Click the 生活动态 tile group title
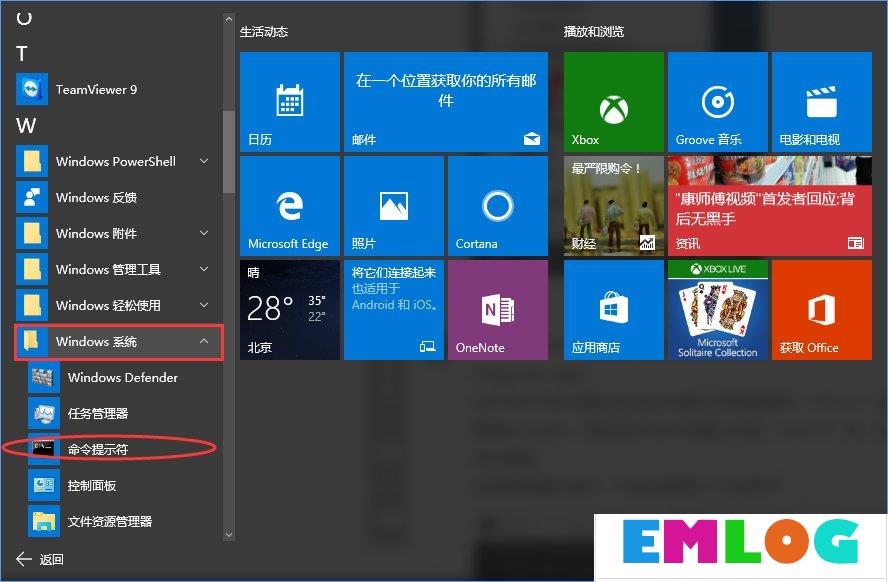 coord(264,32)
